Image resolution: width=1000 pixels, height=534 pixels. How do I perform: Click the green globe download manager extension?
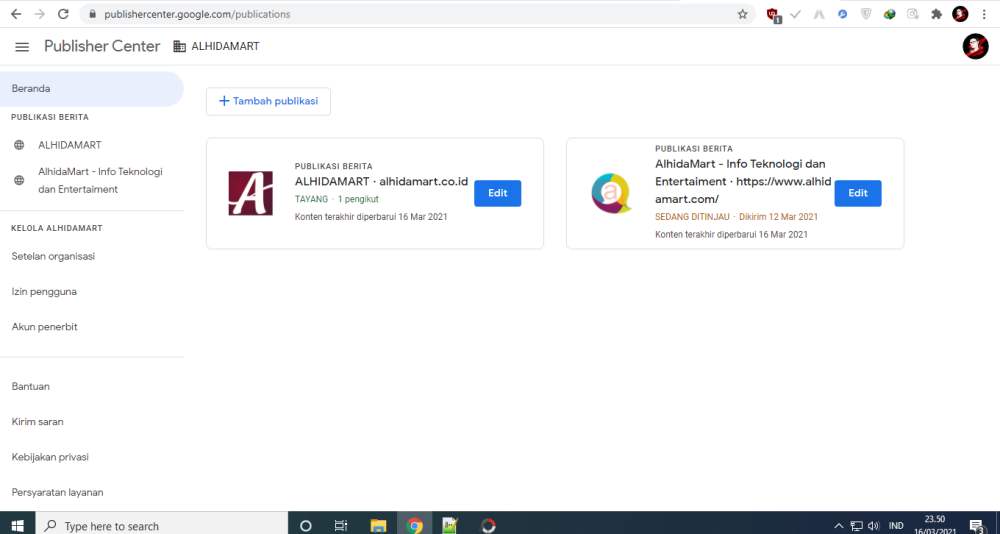tap(889, 14)
